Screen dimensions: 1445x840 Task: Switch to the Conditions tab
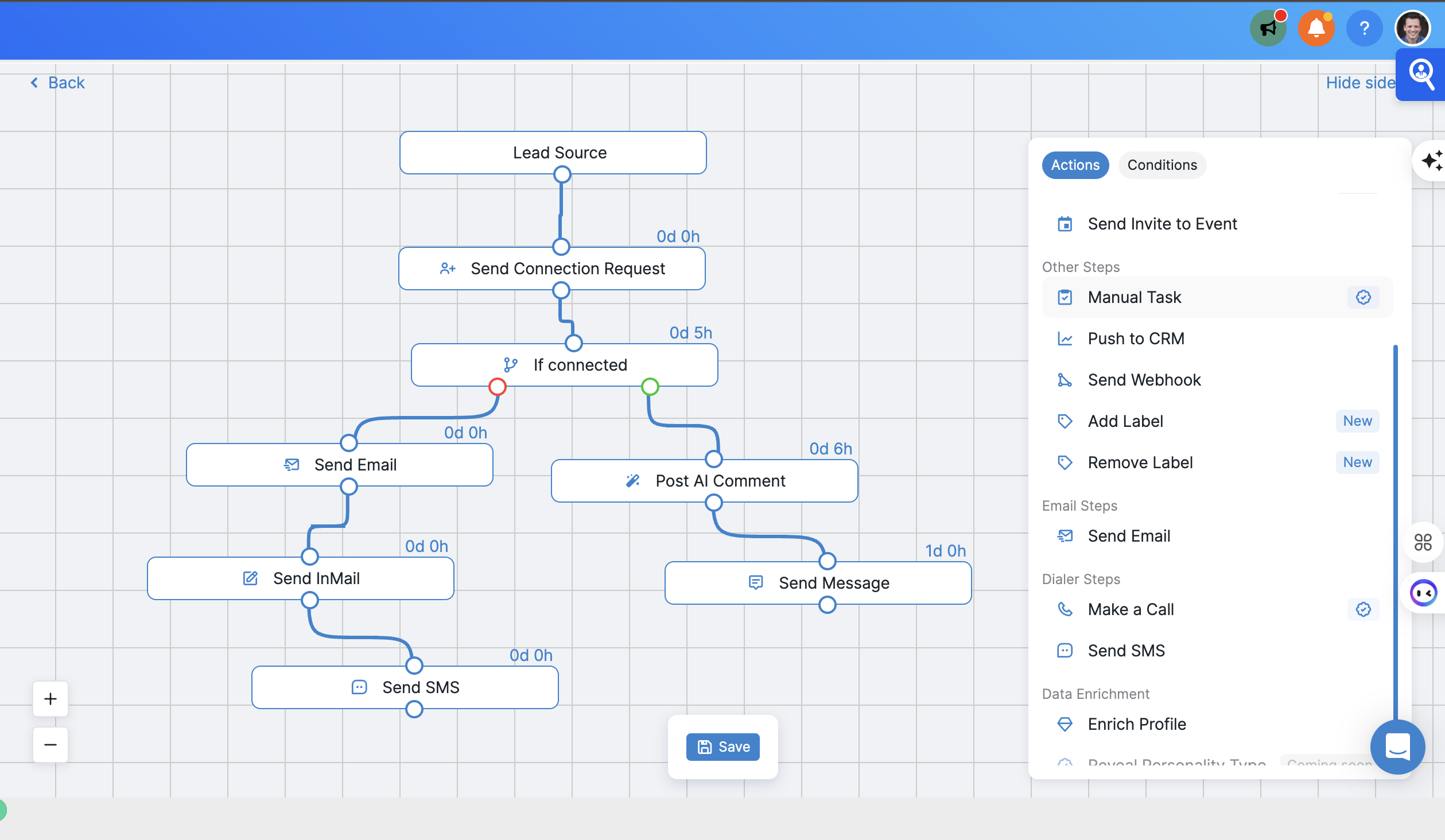click(x=1162, y=165)
